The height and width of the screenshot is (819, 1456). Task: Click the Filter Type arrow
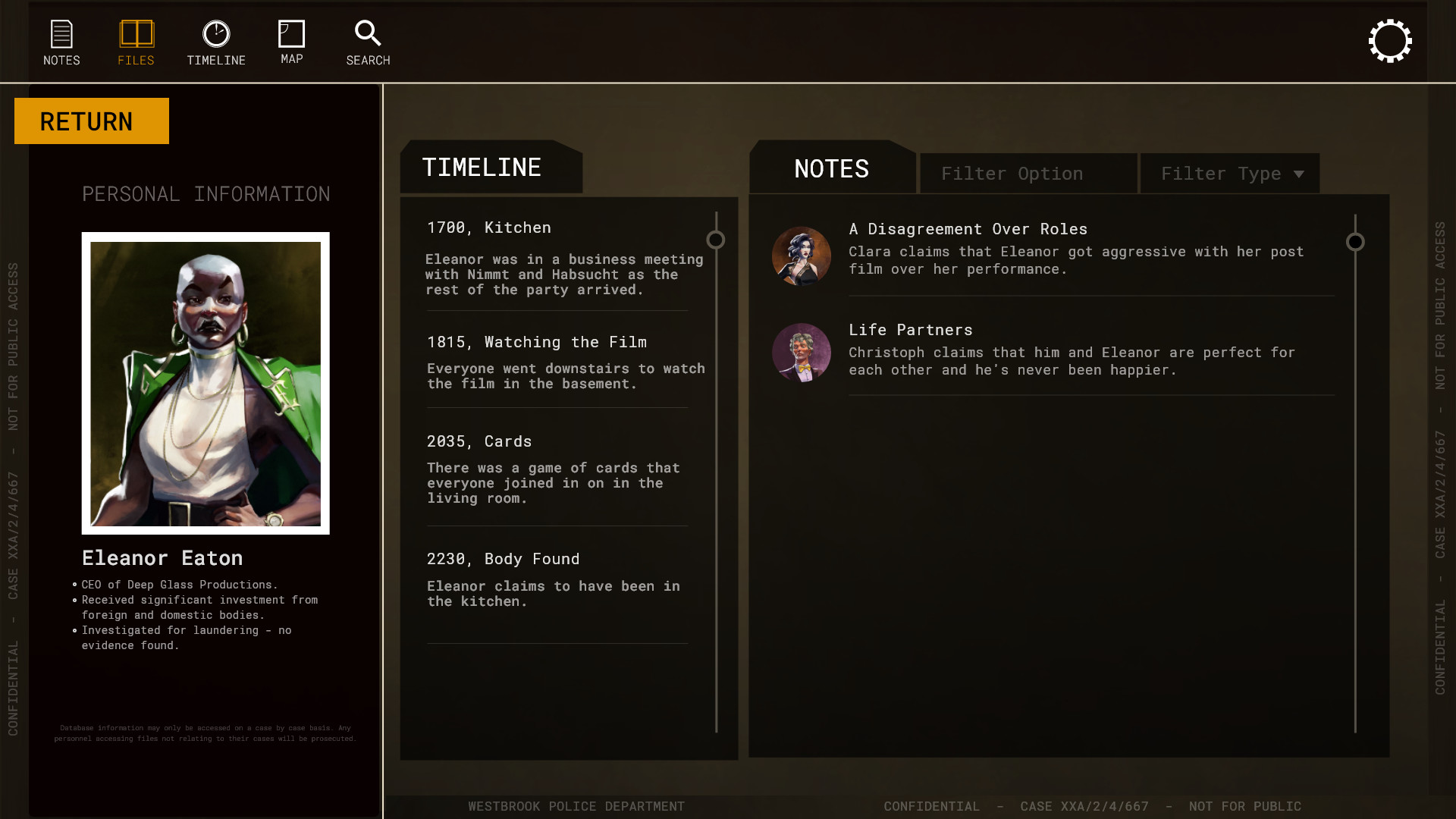pos(1299,174)
